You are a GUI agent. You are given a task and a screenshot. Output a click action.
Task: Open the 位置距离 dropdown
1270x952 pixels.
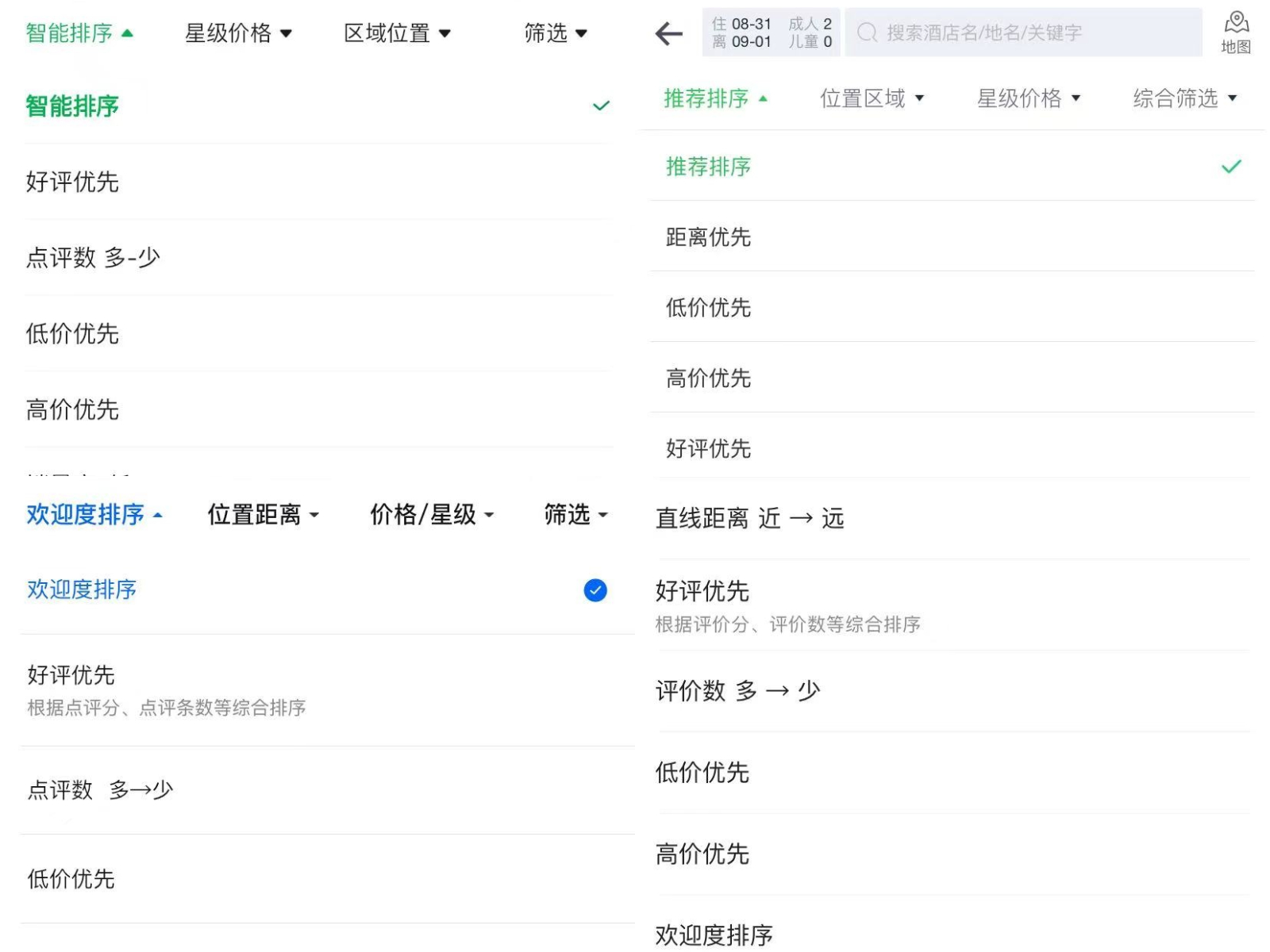point(263,515)
